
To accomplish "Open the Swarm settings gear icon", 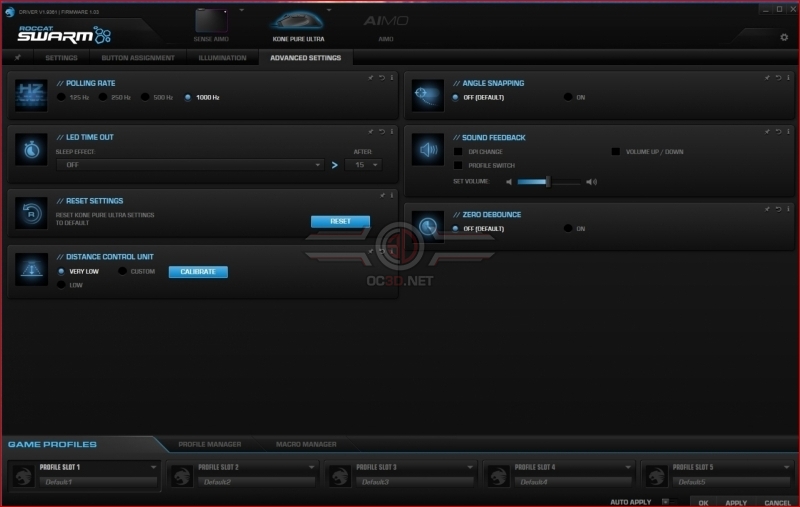I will (784, 37).
